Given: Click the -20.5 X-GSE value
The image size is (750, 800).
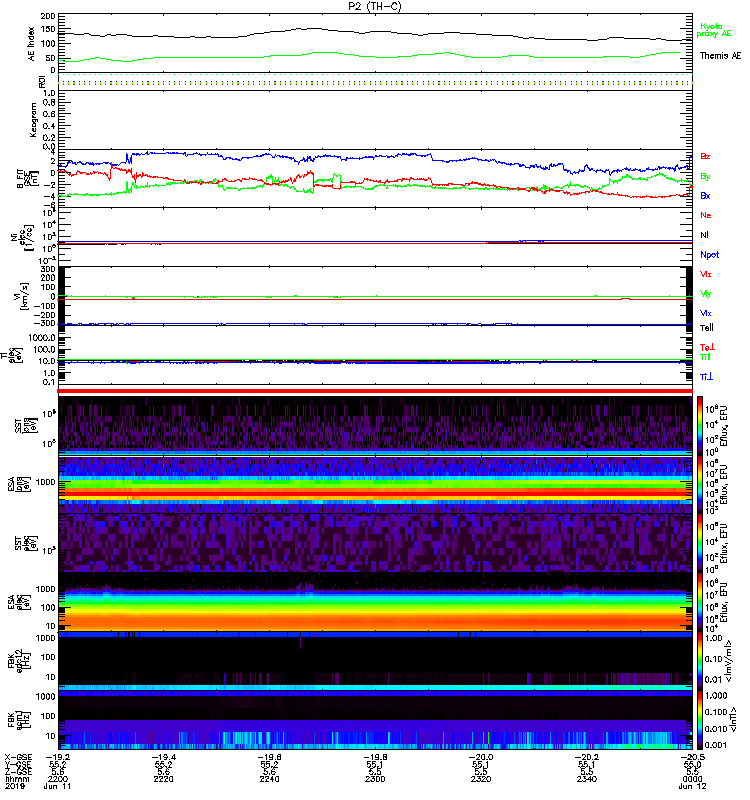Looking at the screenshot, I should 692,758.
